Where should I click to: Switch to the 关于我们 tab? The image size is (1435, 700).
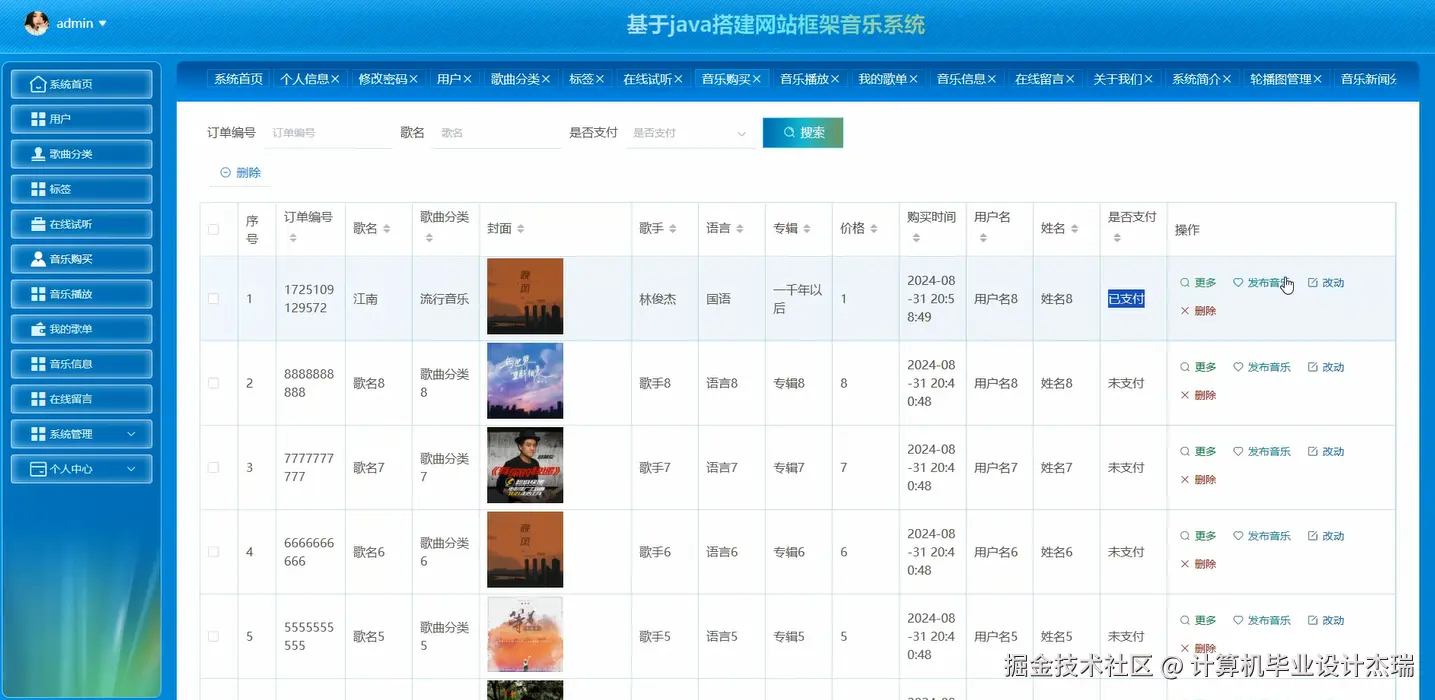(1123, 79)
